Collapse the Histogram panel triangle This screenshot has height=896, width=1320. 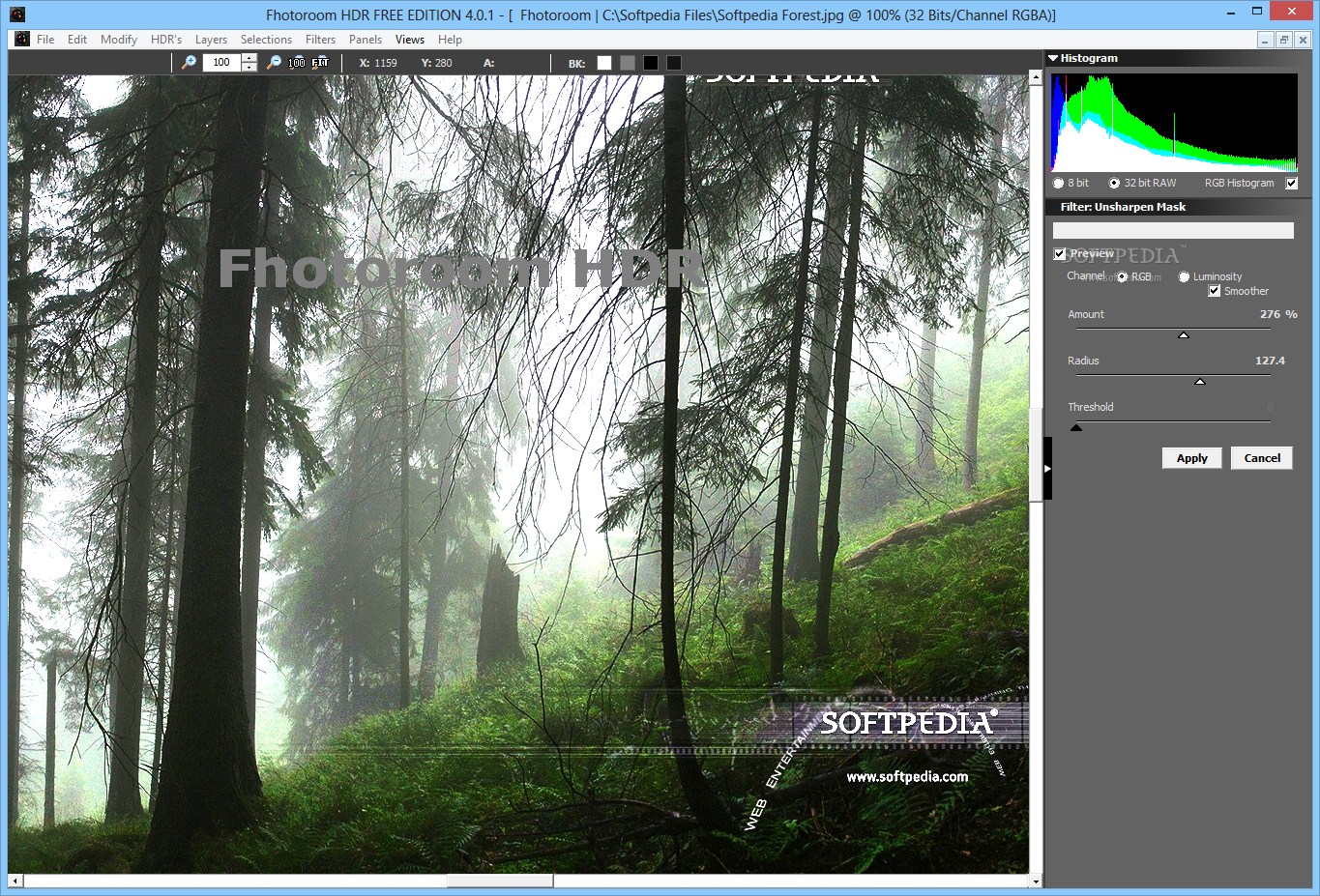click(x=1053, y=58)
